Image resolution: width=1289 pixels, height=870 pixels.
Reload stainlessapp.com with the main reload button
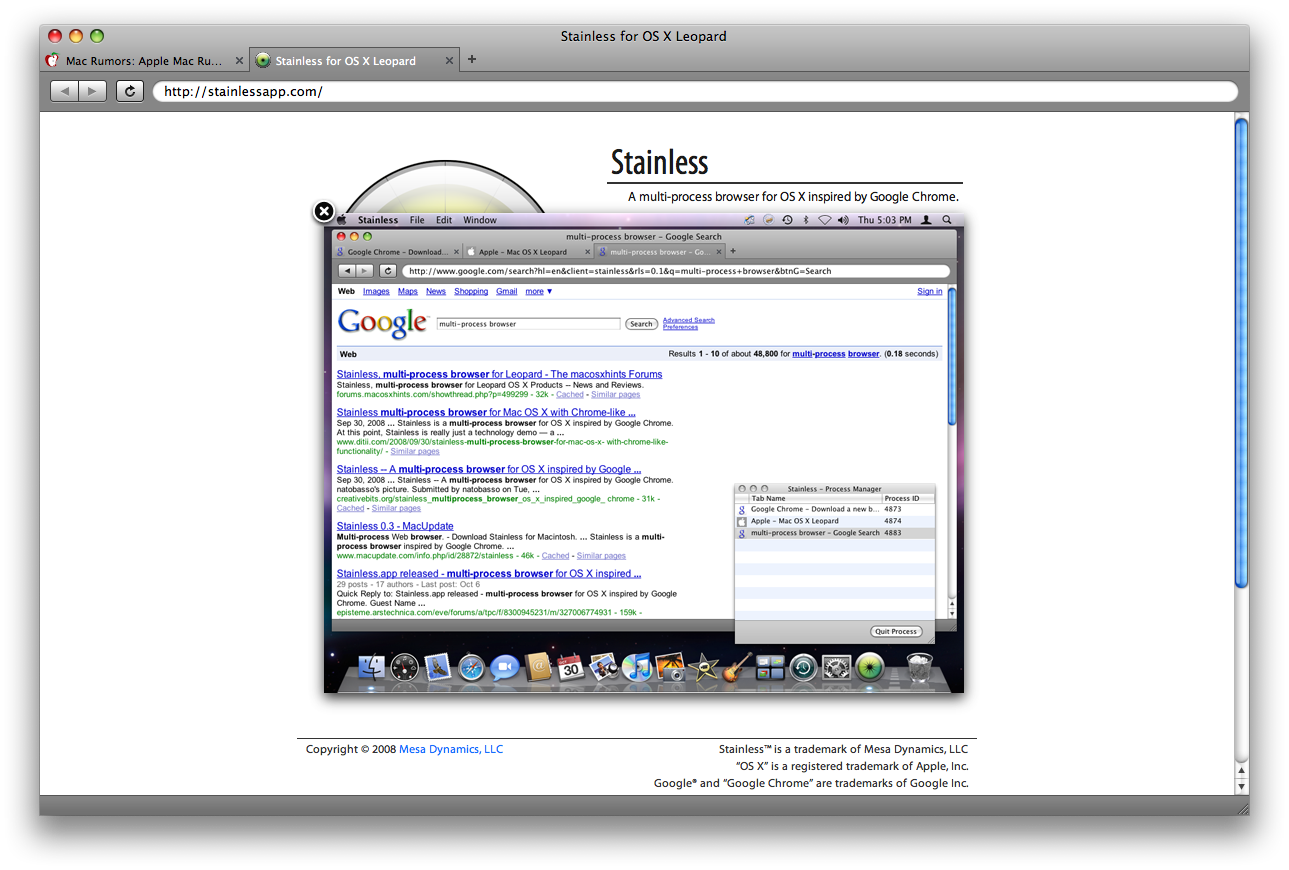tap(130, 91)
